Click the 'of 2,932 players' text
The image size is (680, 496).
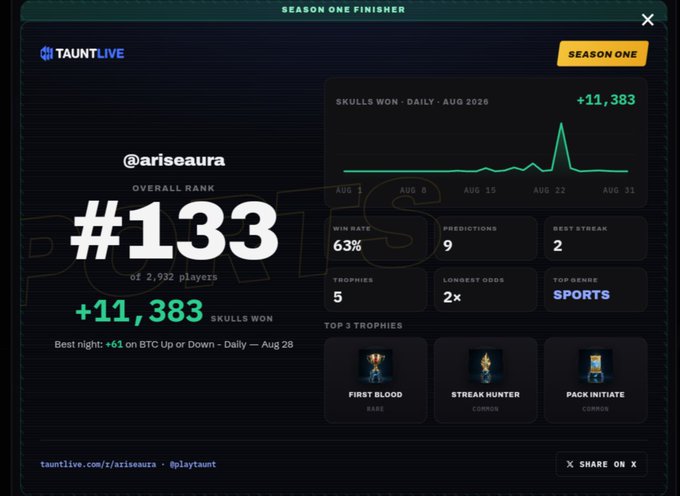[174, 277]
